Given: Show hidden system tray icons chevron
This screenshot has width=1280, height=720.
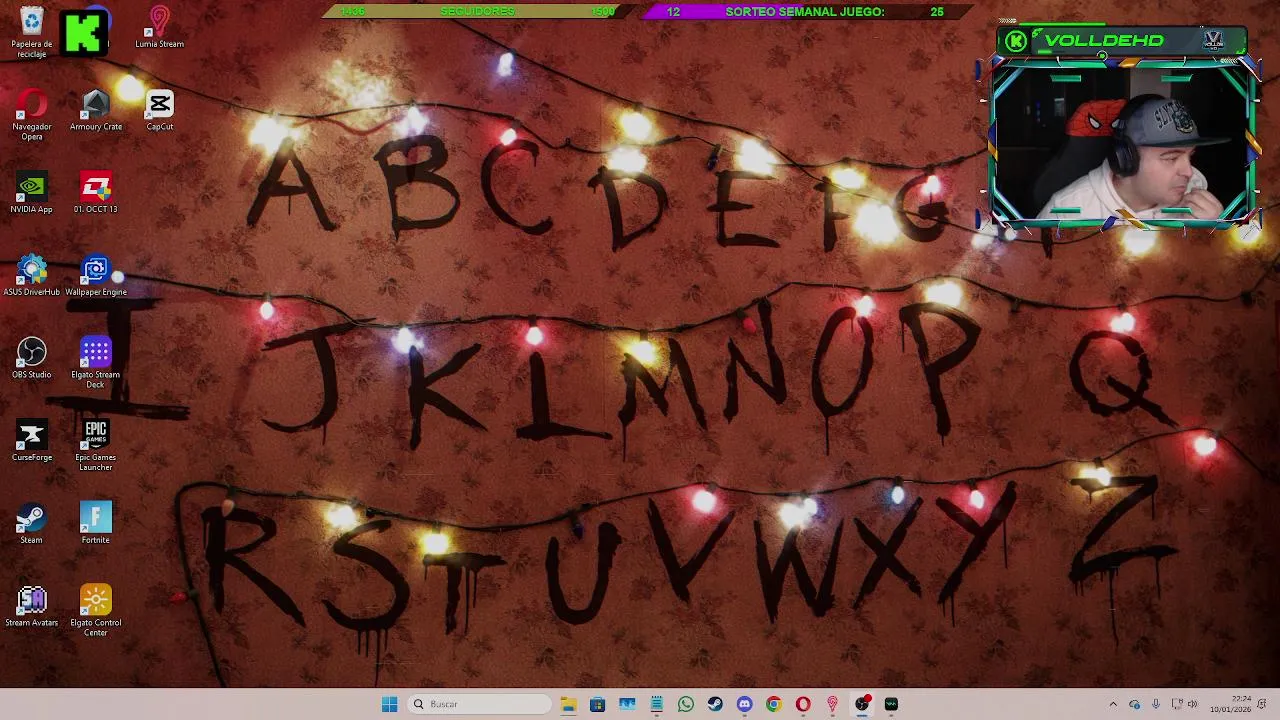Looking at the screenshot, I should (x=1113, y=704).
